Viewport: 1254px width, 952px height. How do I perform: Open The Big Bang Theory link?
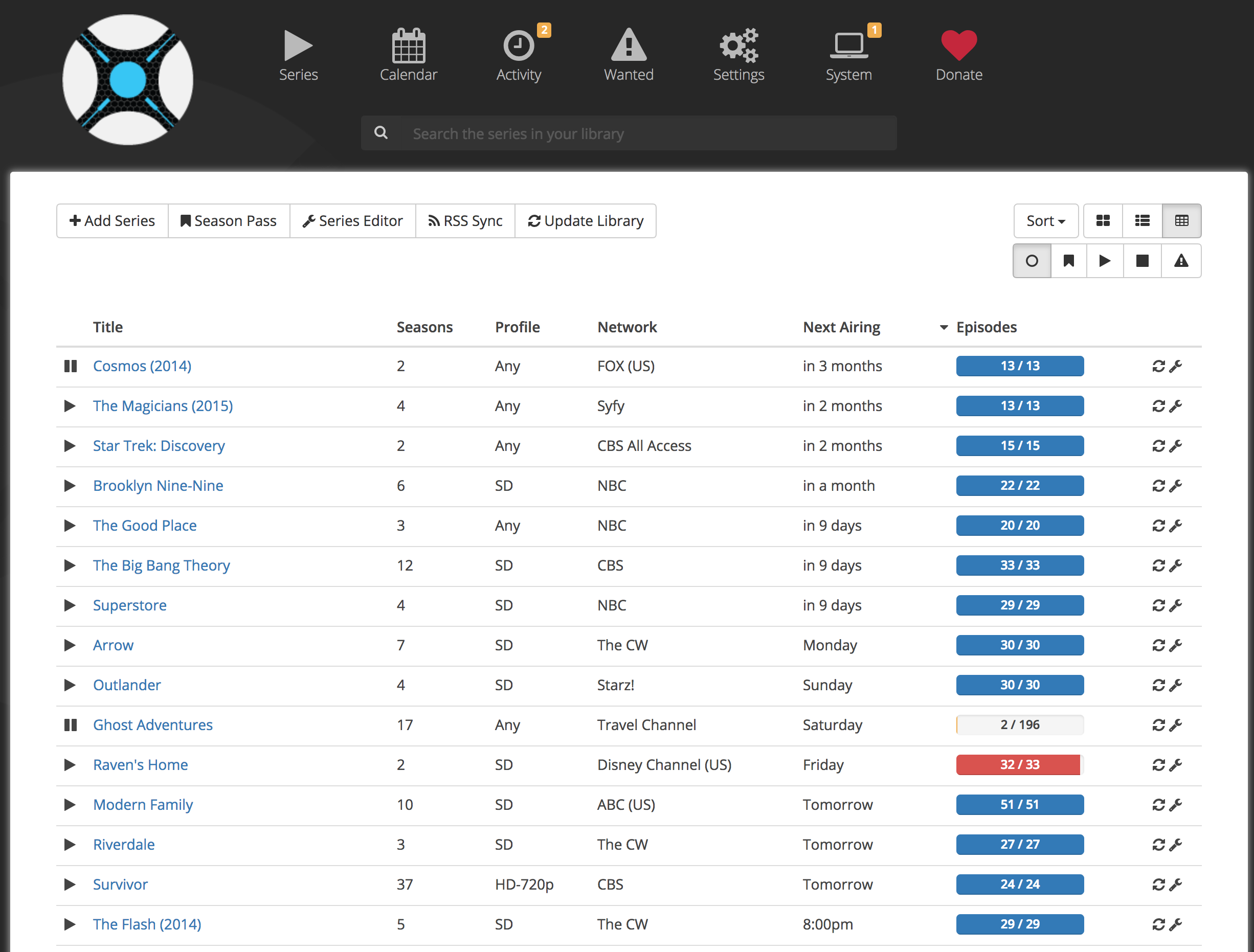[162, 565]
